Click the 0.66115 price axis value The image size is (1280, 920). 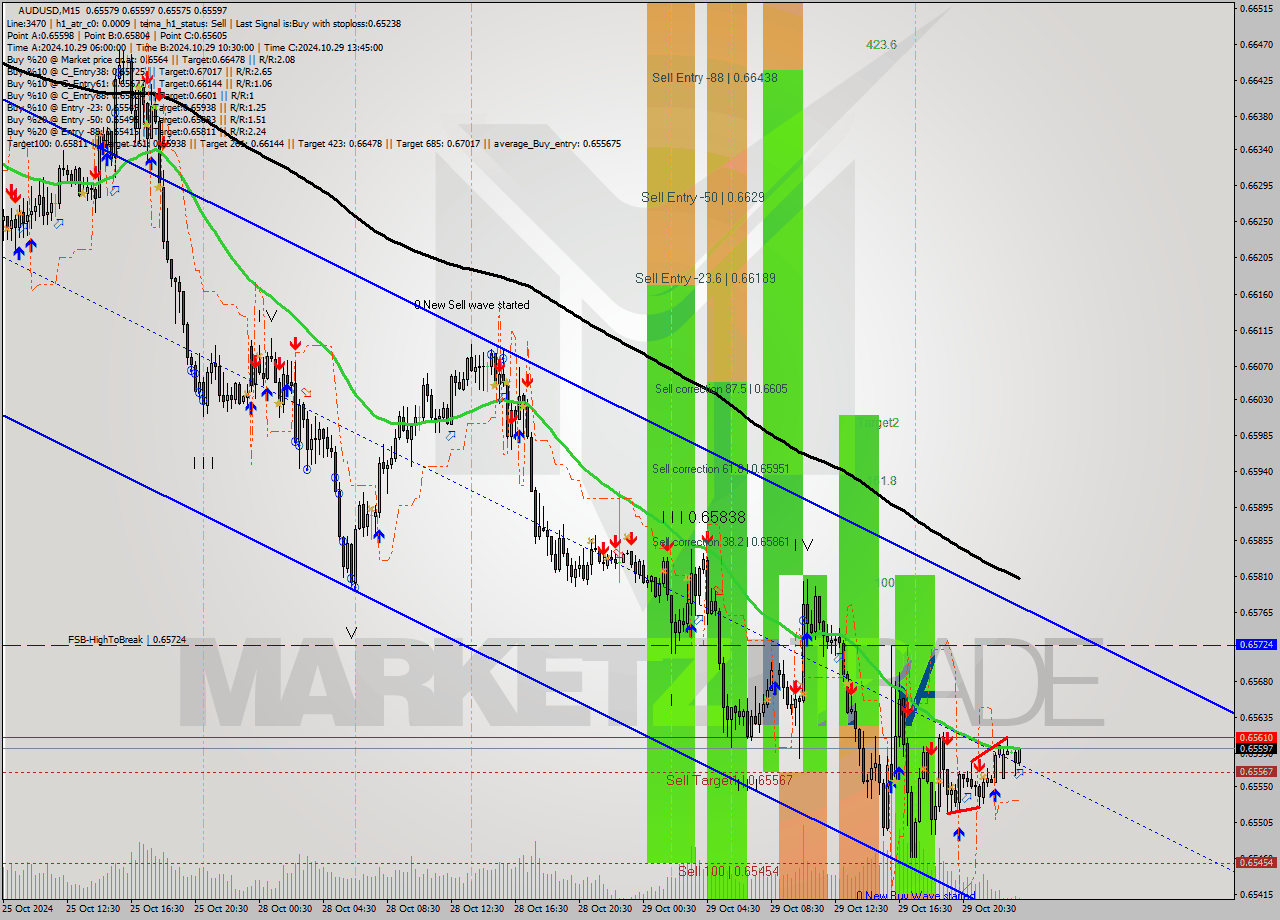click(1256, 331)
